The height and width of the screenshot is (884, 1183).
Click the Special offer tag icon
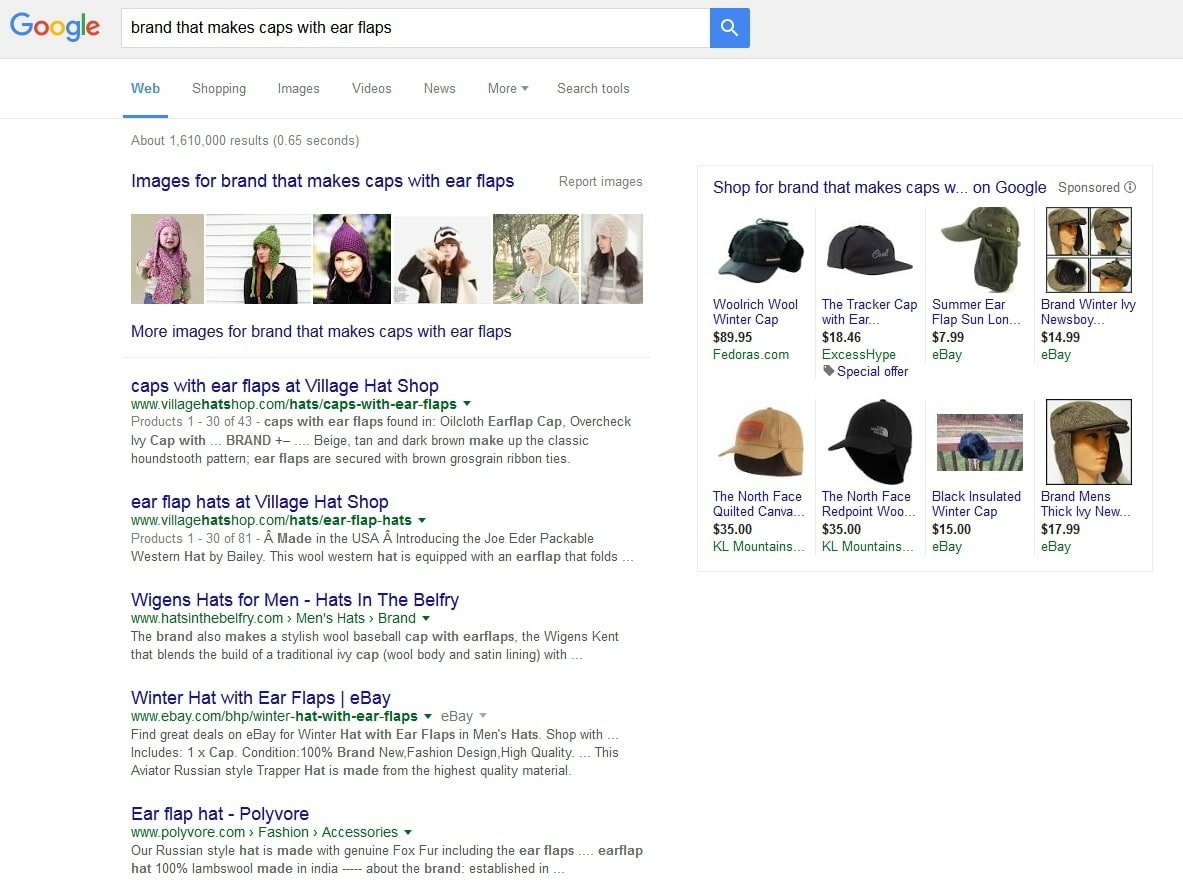(x=828, y=371)
